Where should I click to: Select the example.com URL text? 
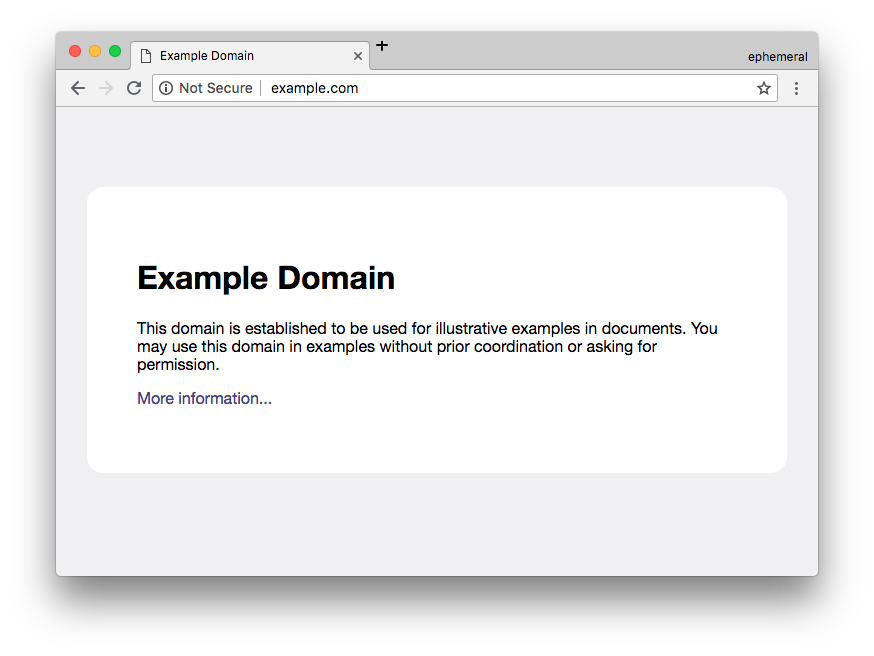pos(315,88)
